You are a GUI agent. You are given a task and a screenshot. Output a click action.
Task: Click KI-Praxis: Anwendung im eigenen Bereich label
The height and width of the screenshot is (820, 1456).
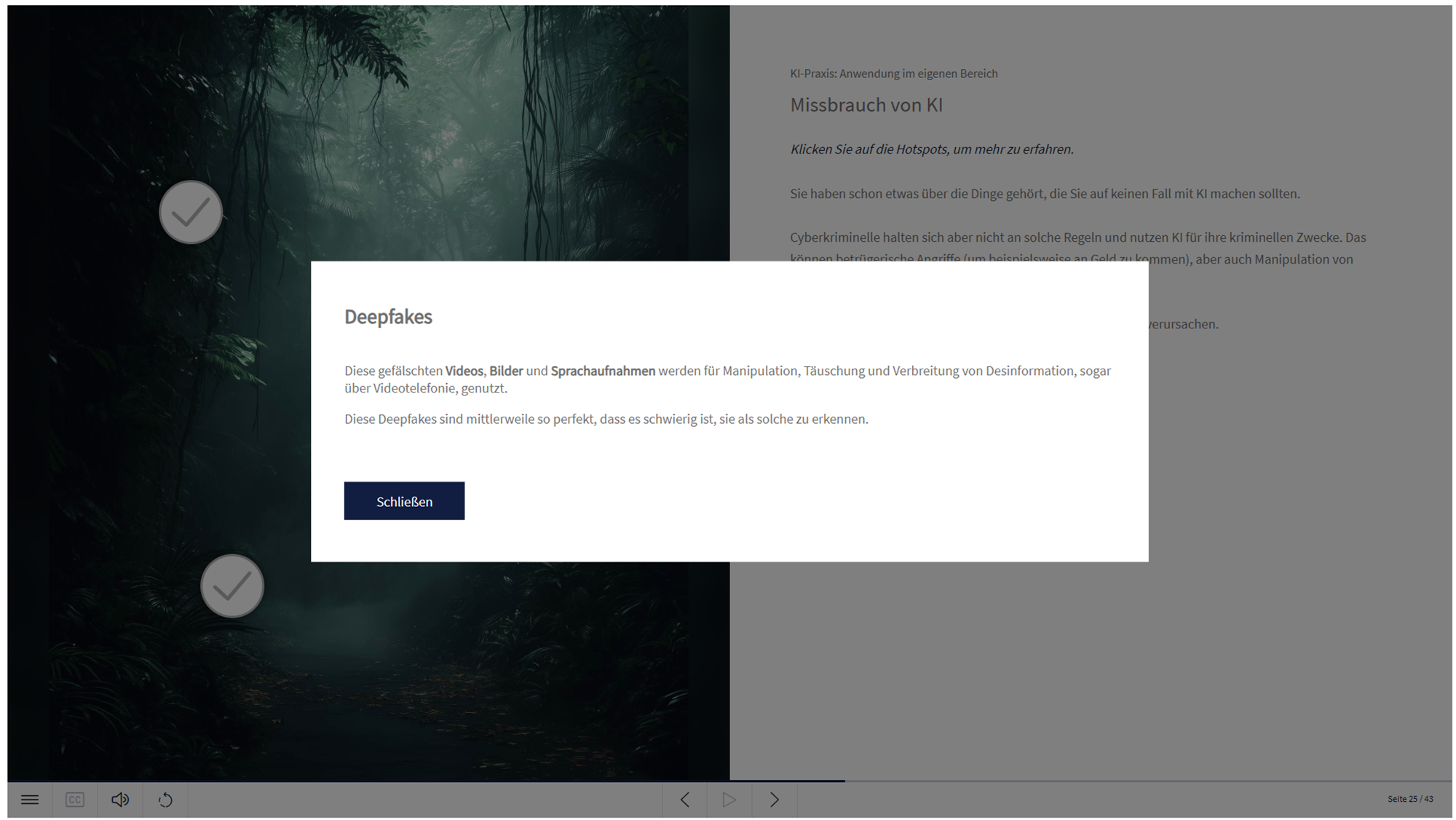coord(893,74)
